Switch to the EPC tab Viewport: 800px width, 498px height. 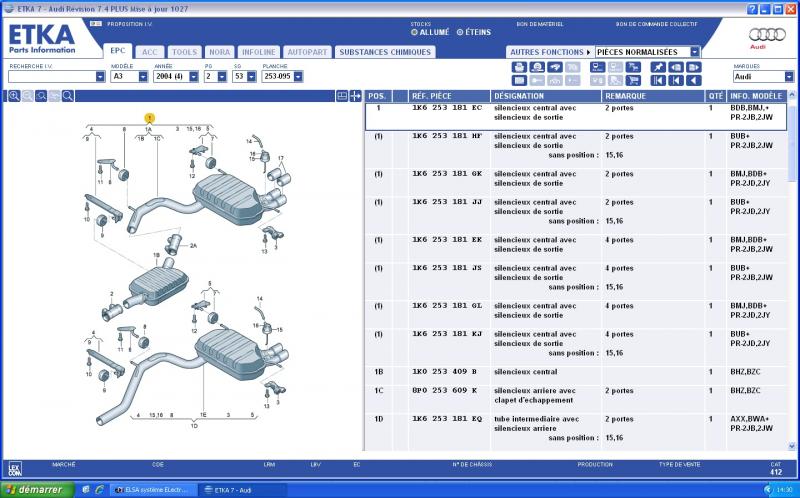pyautogui.click(x=118, y=51)
